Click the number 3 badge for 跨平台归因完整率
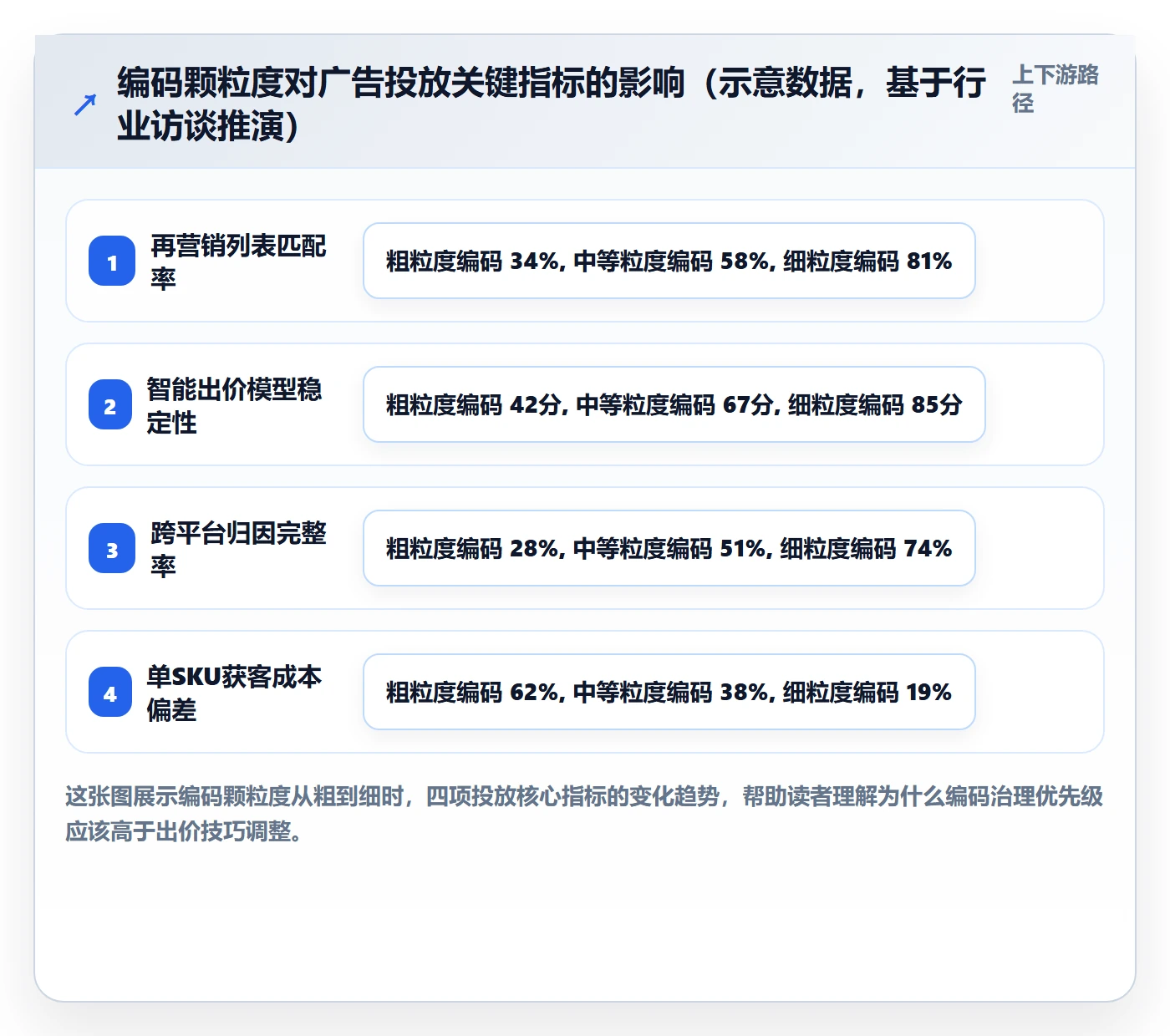This screenshot has height=1036, width=1170. (x=112, y=549)
